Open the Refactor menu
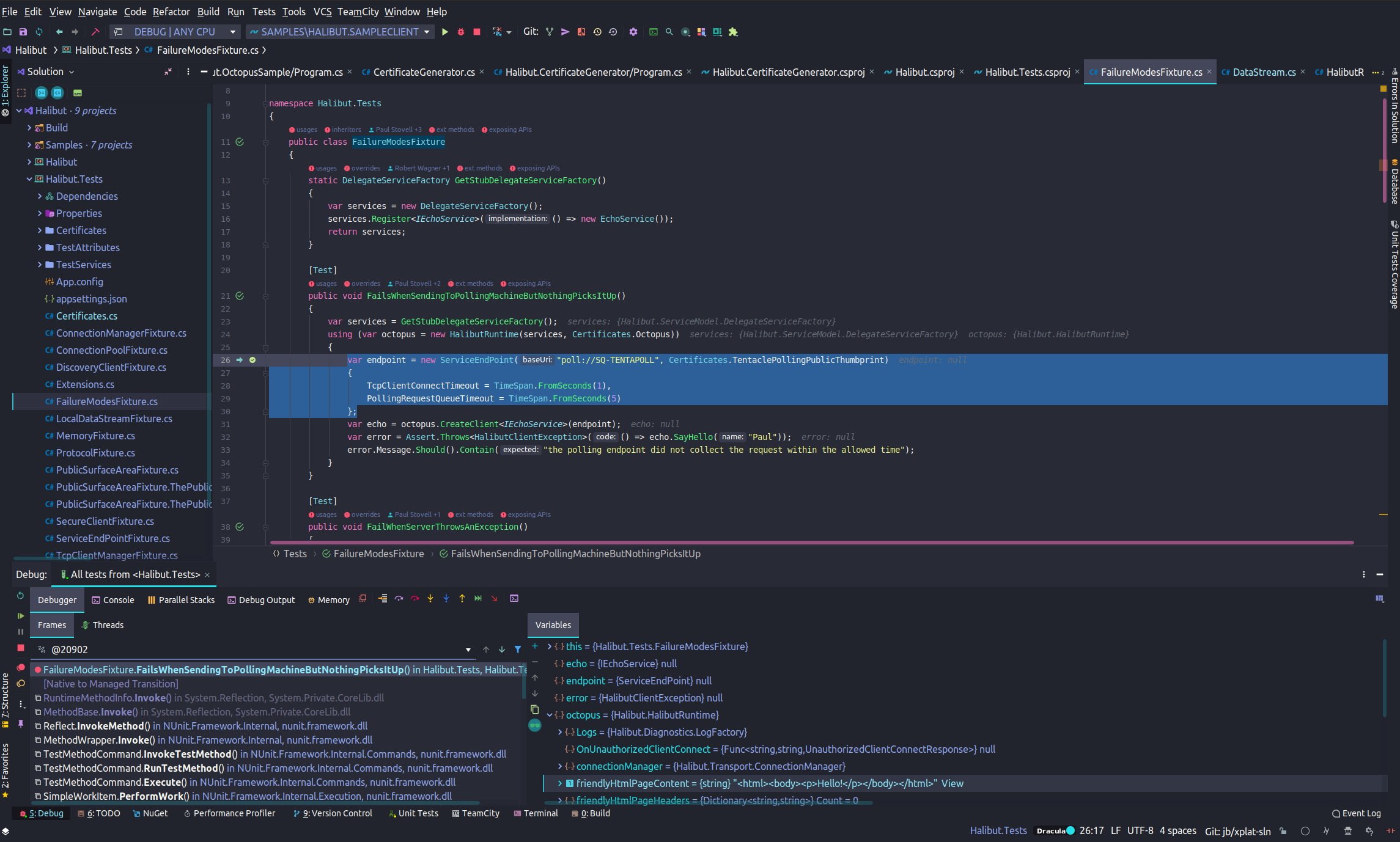The height and width of the screenshot is (842, 1400). point(171,12)
